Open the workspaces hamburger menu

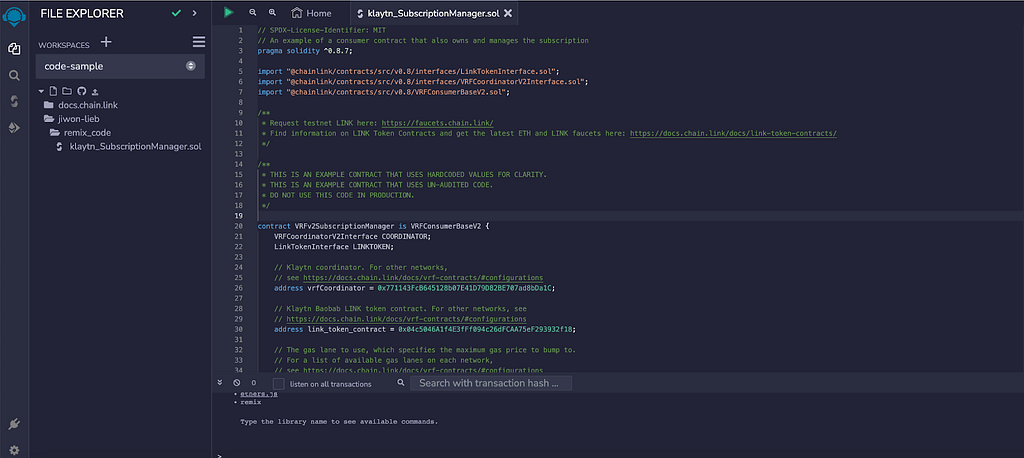199,42
